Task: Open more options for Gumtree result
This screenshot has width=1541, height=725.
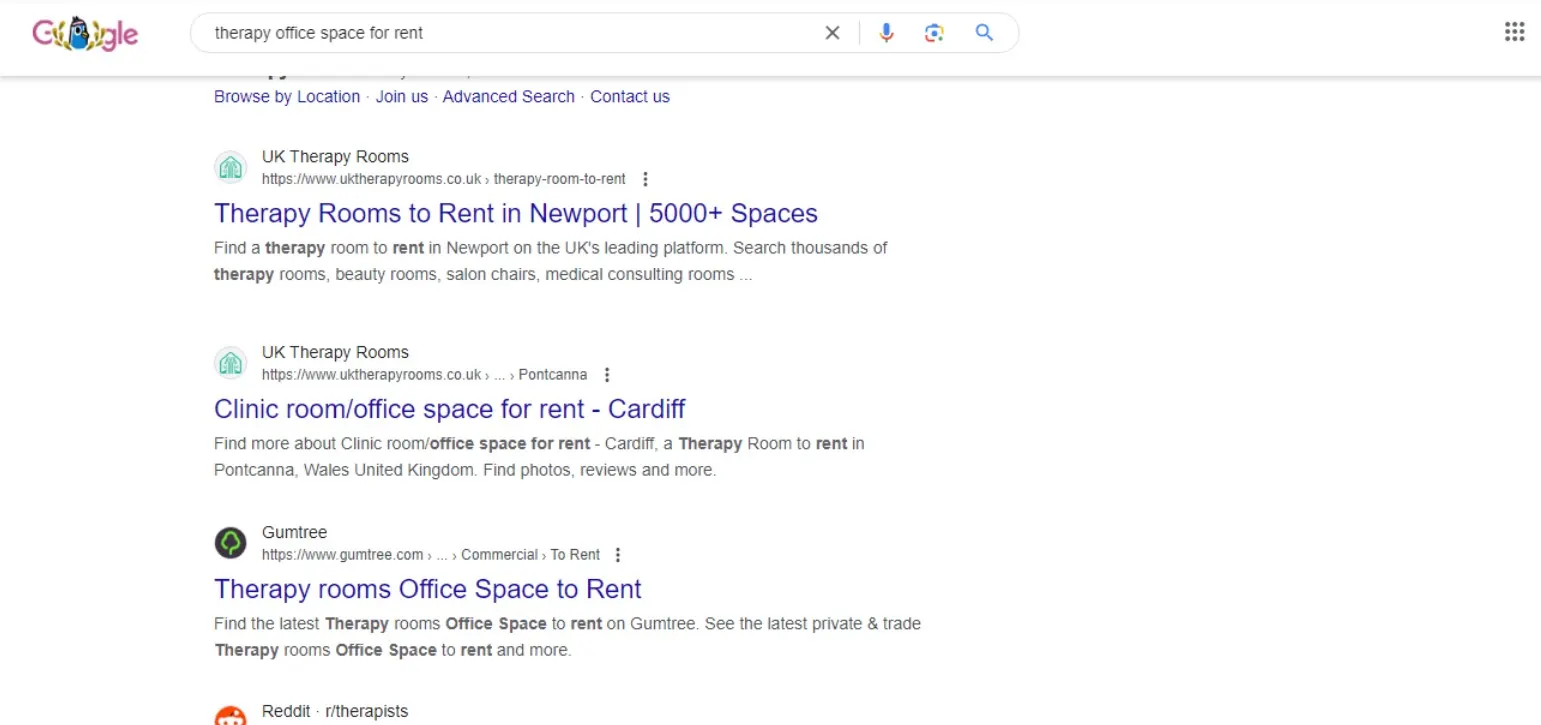Action: [x=618, y=555]
